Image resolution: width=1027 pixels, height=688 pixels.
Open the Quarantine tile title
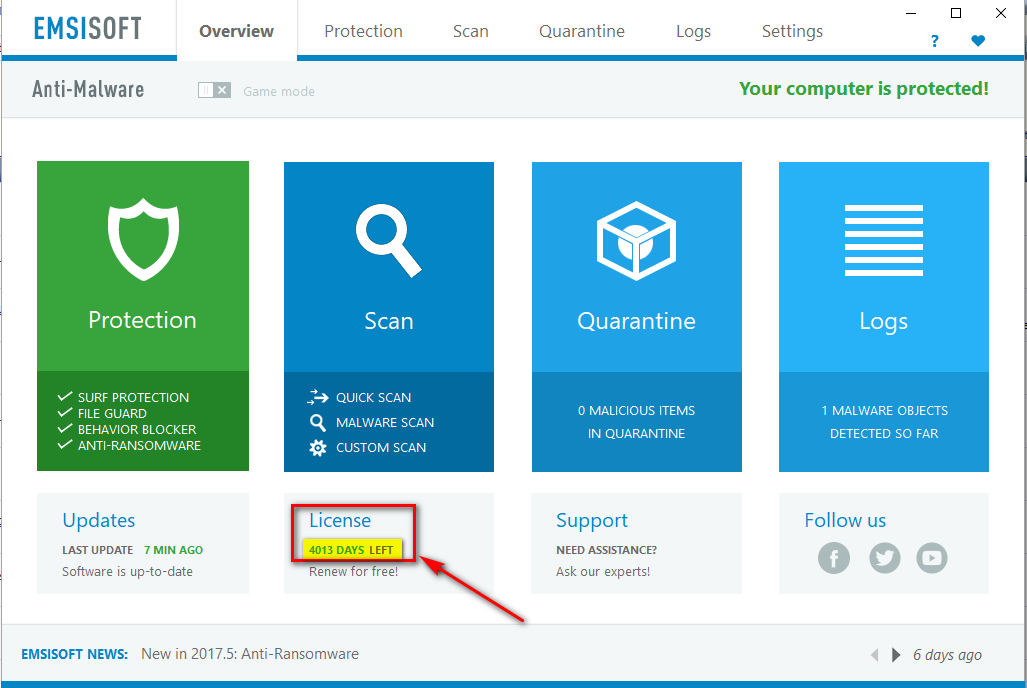(x=637, y=321)
